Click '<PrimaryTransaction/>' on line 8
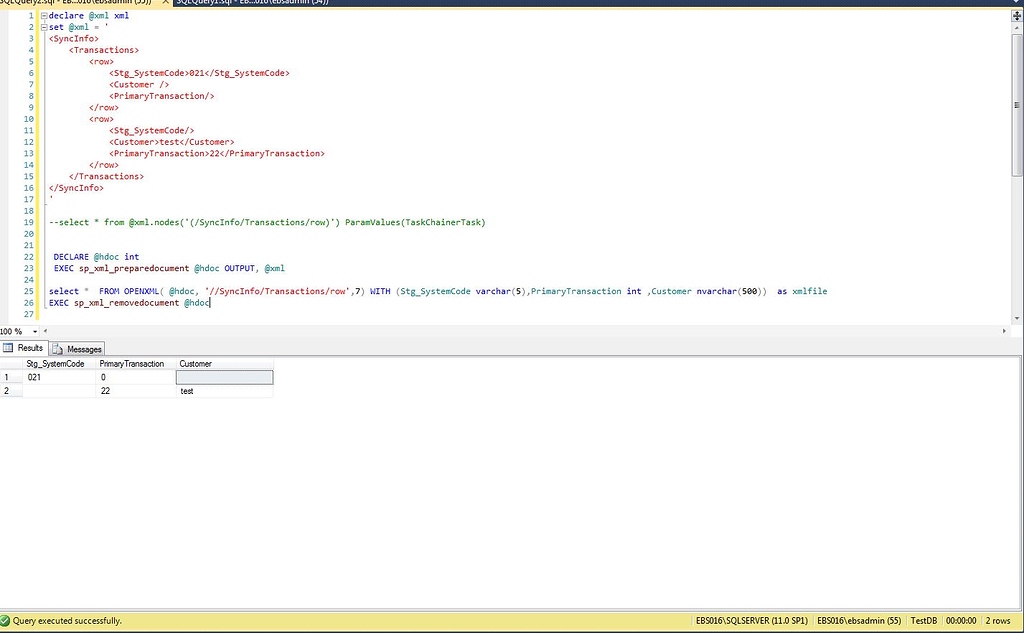The image size is (1024, 633). 162,96
